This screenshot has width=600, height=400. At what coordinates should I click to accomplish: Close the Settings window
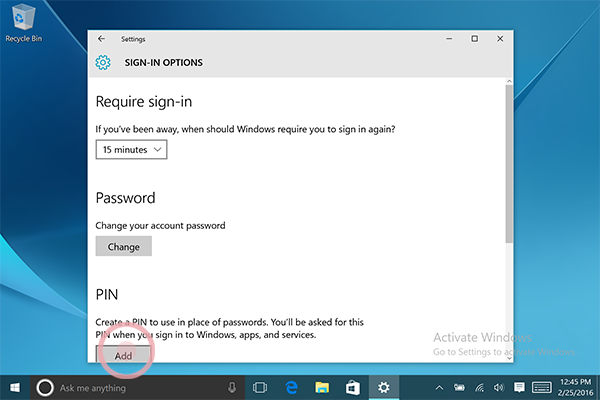[x=500, y=39]
